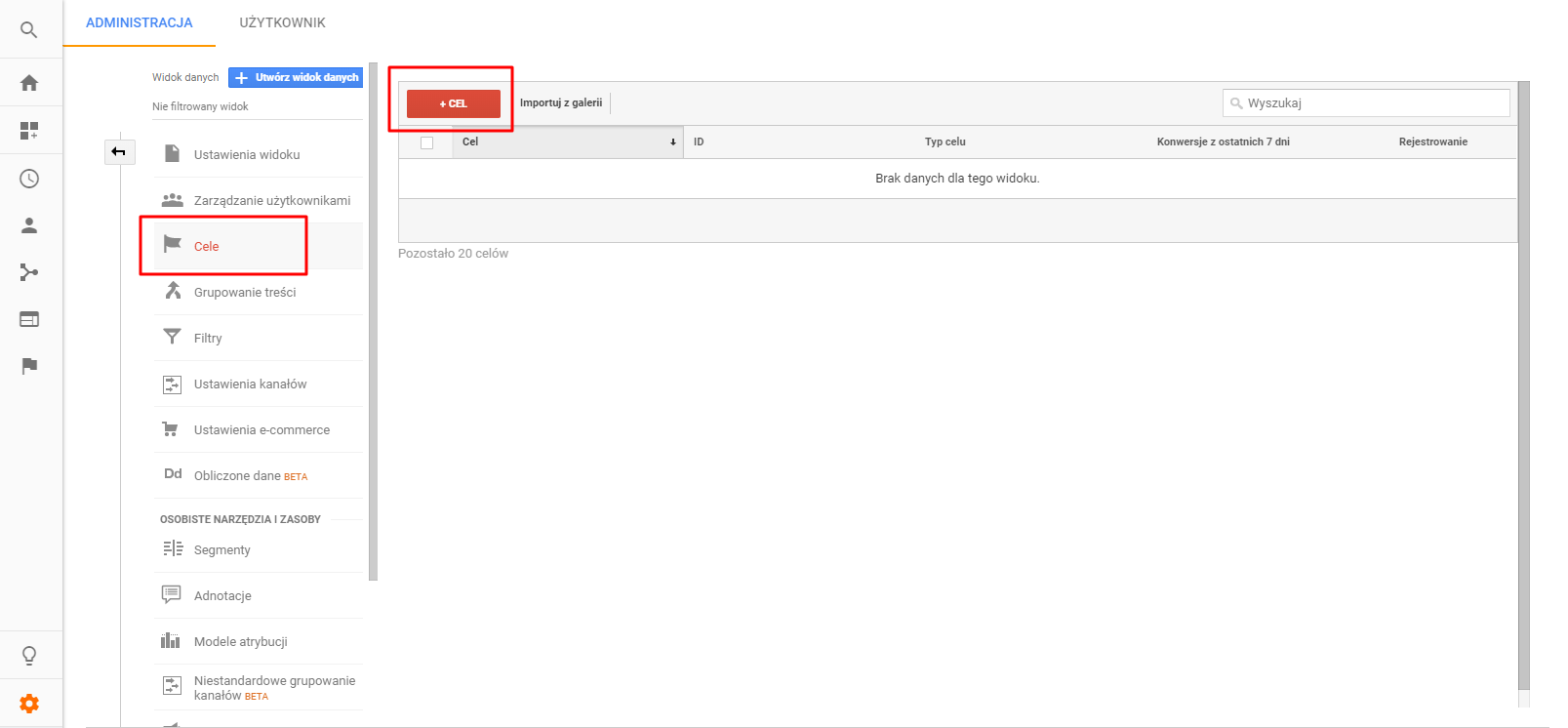Switch to the UŻYTKOWNIK tab
The height and width of the screenshot is (728, 1568).
282,22
